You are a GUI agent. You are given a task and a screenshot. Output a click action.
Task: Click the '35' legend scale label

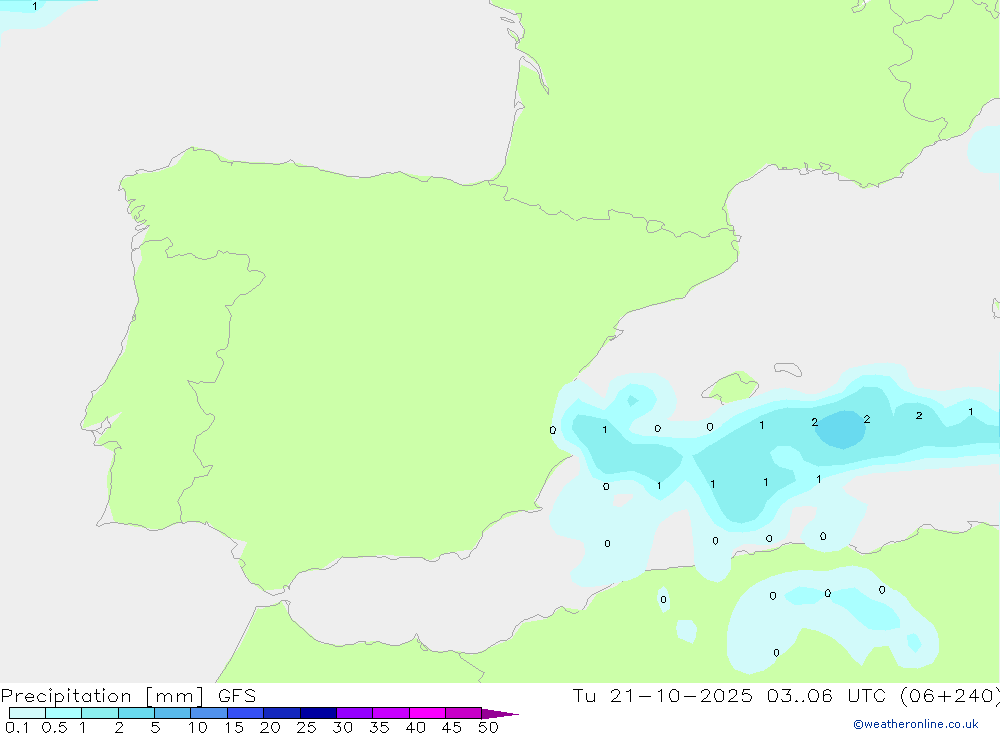379,727
